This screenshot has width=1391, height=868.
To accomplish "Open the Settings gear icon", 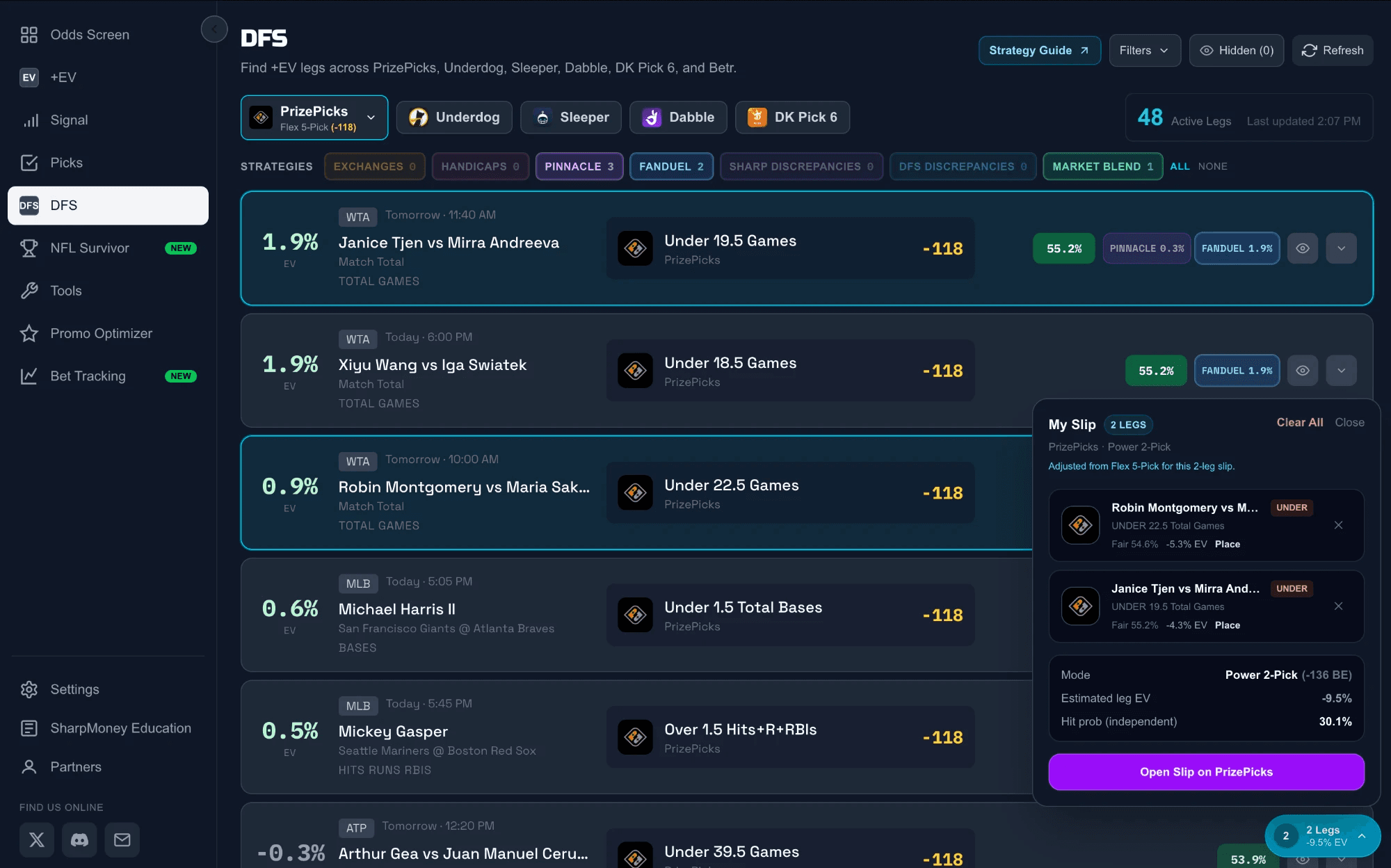I will tap(29, 689).
